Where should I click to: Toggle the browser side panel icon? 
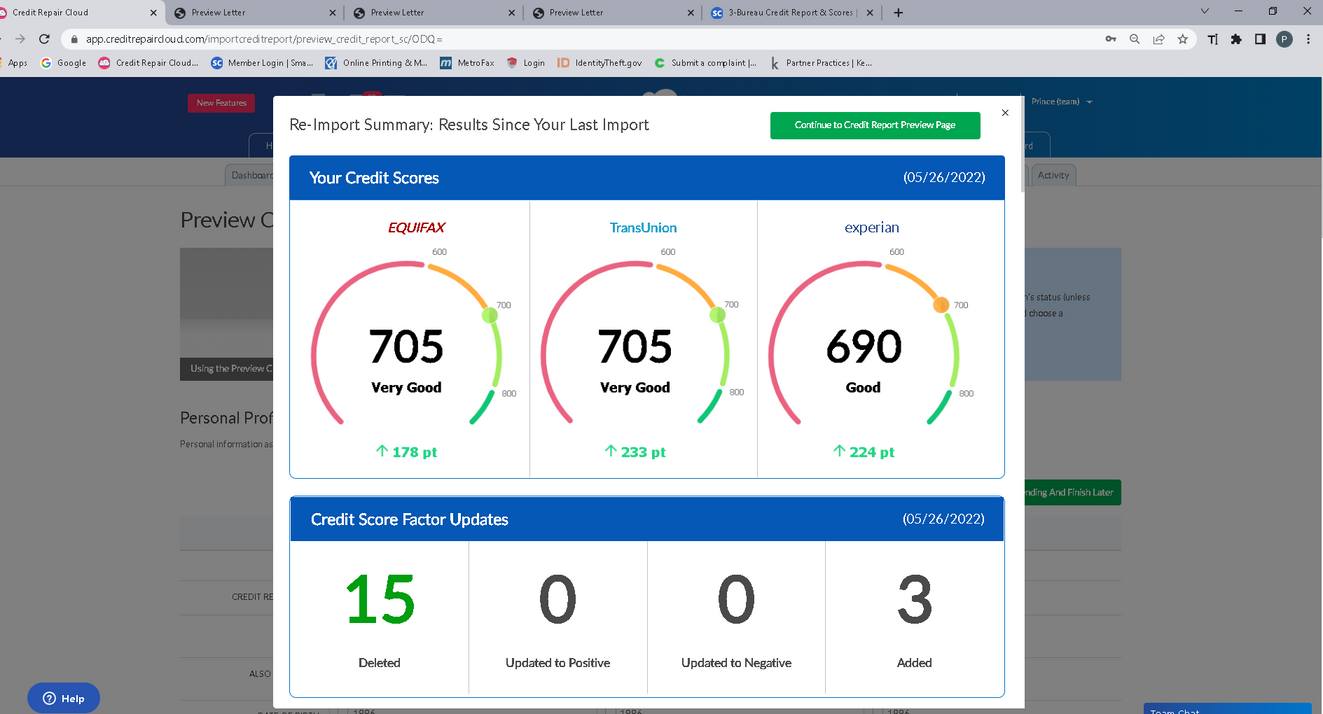(1260, 39)
